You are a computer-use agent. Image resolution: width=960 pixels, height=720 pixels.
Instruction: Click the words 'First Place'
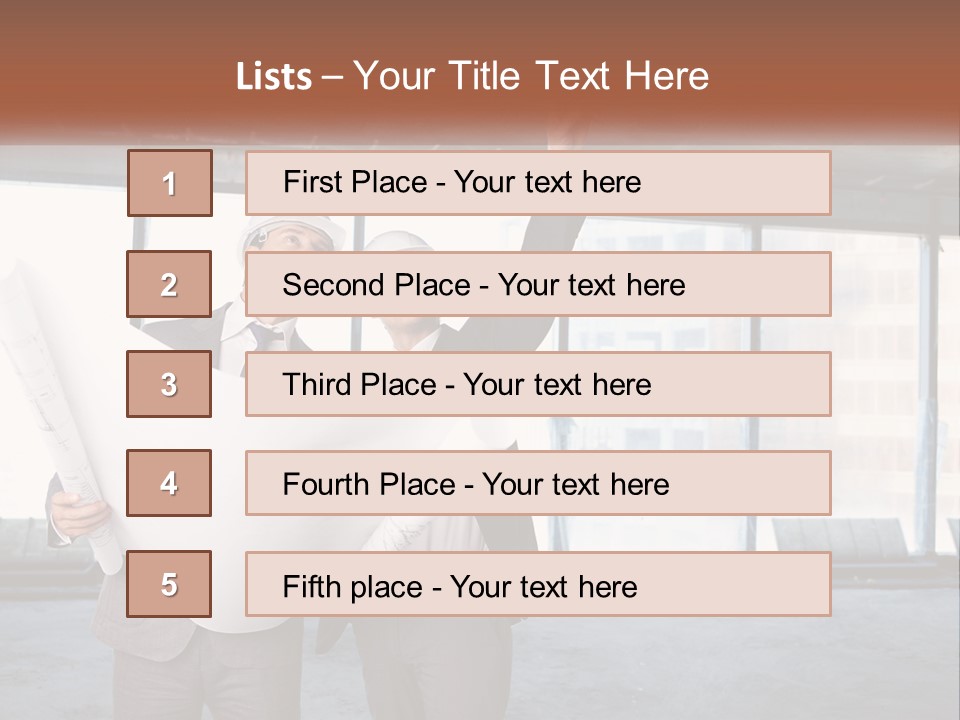(355, 182)
